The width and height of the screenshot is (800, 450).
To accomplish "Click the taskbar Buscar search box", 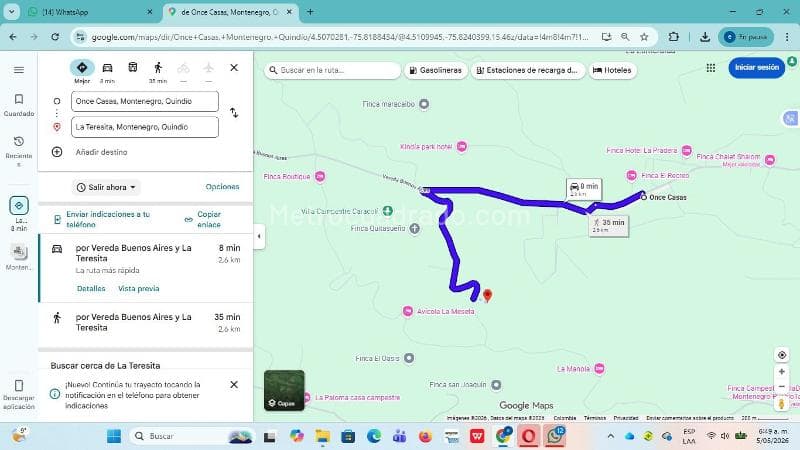I will click(x=191, y=436).
